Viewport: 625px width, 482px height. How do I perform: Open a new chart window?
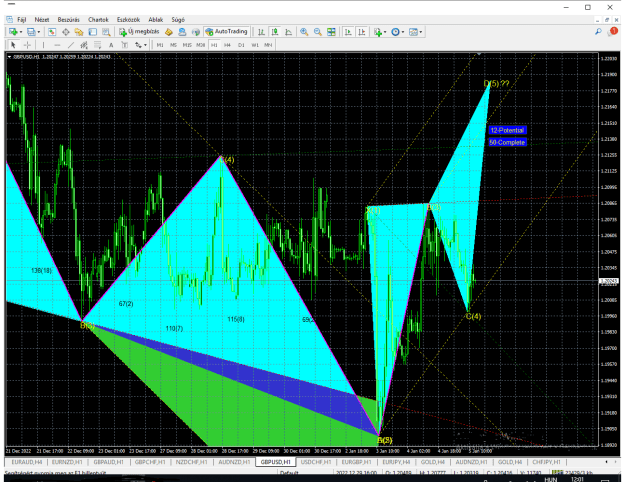click(13, 32)
